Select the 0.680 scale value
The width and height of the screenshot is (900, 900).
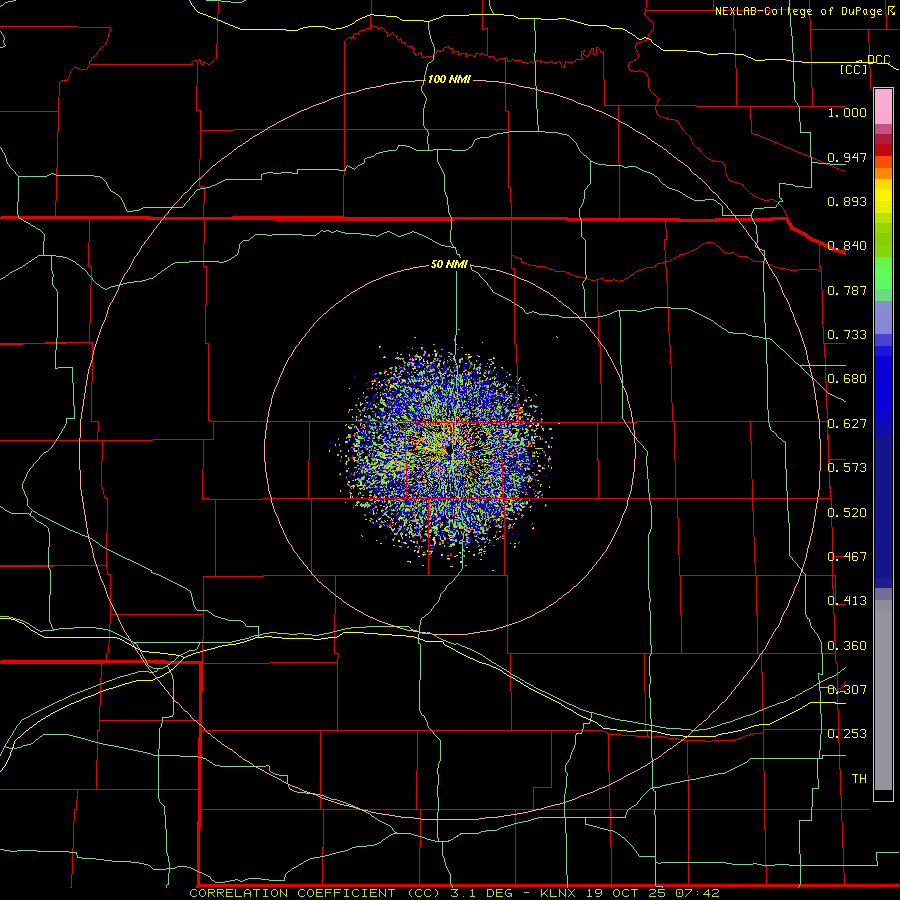click(x=847, y=379)
